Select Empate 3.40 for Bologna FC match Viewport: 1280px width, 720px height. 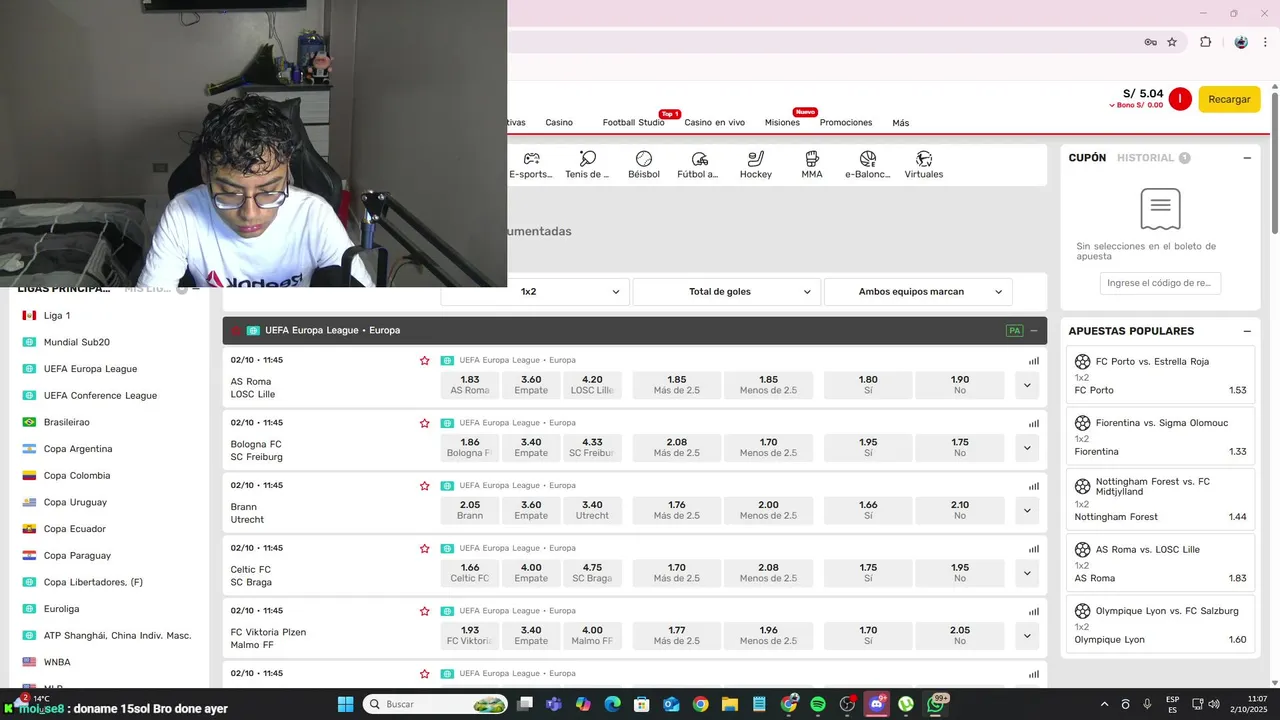[x=531, y=448]
